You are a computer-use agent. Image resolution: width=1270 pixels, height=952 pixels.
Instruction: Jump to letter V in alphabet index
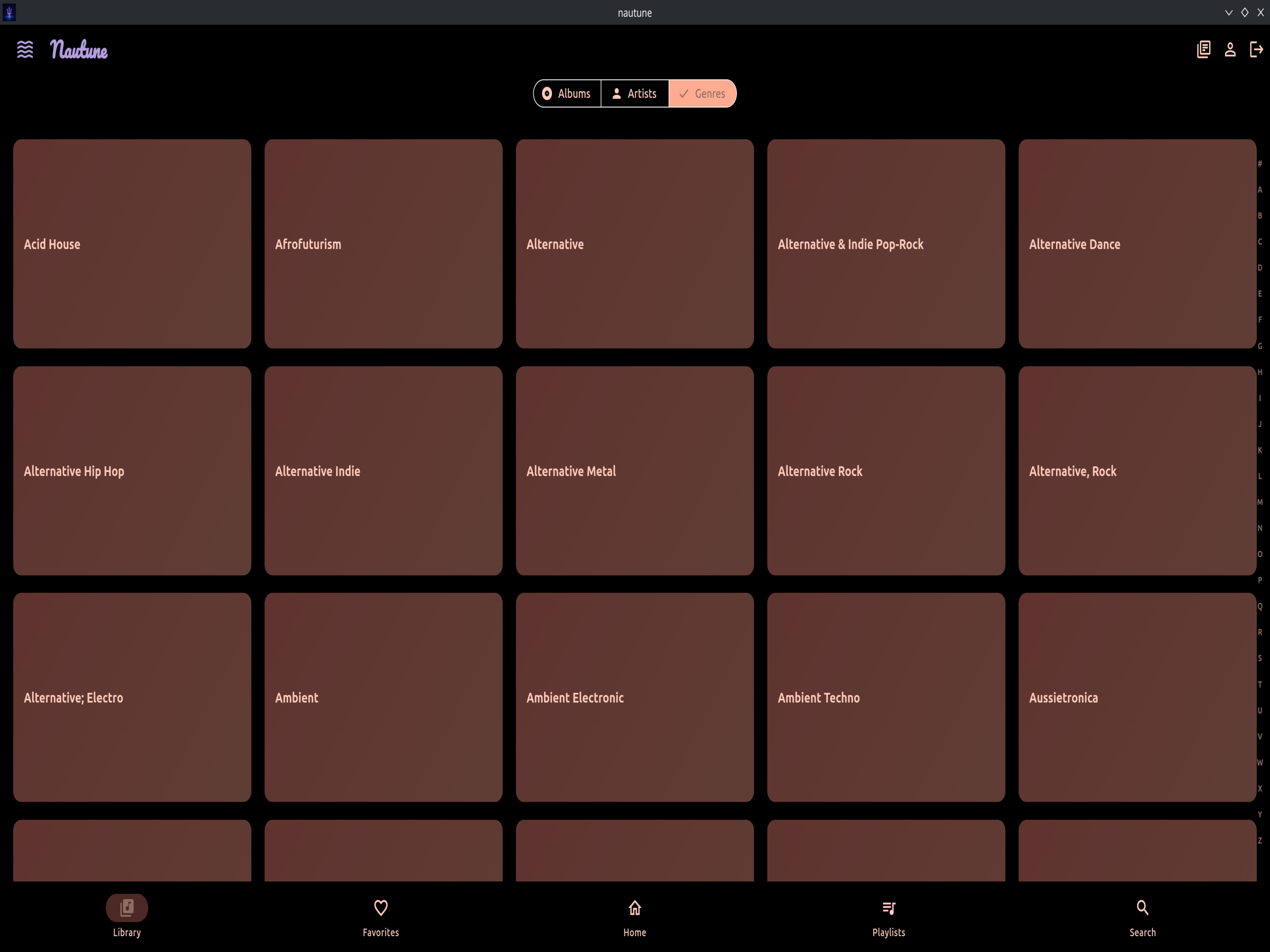point(1260,737)
